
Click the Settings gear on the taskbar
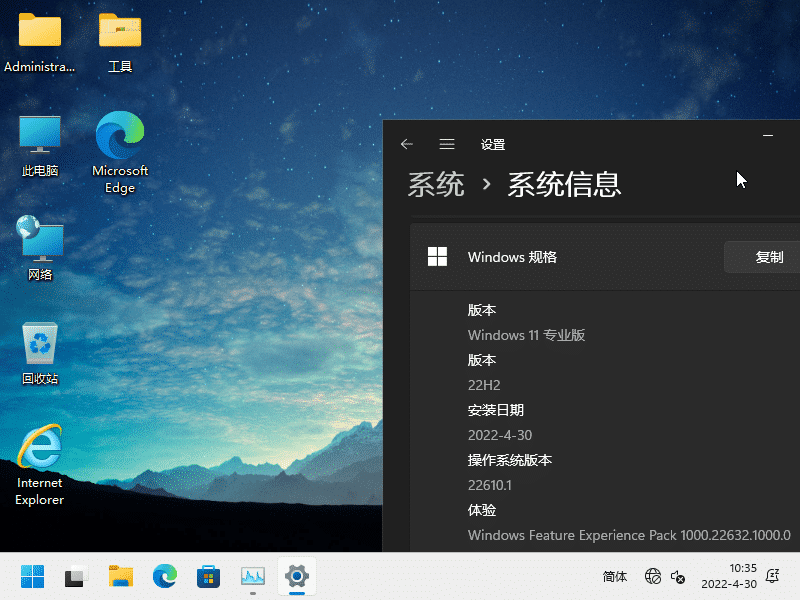297,576
